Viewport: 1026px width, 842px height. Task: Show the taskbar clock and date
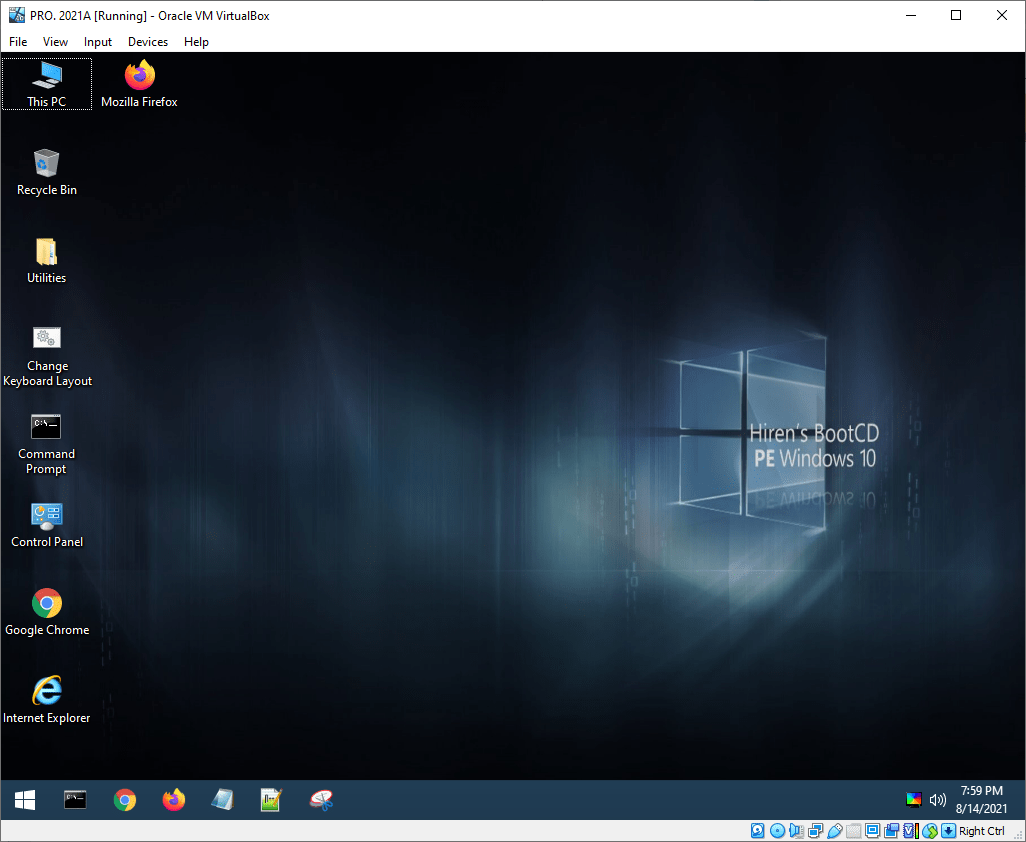pyautogui.click(x=981, y=799)
